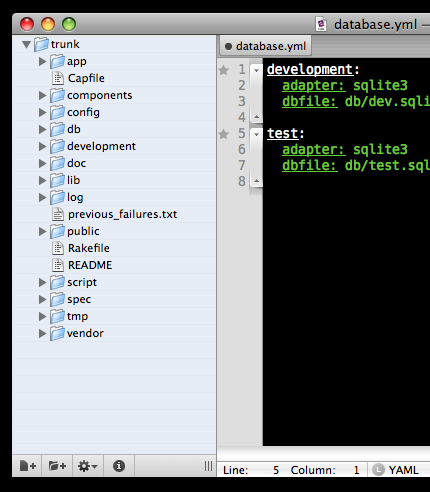Click the info button in project drawer
Image resolution: width=430 pixels, height=492 pixels.
point(119,466)
